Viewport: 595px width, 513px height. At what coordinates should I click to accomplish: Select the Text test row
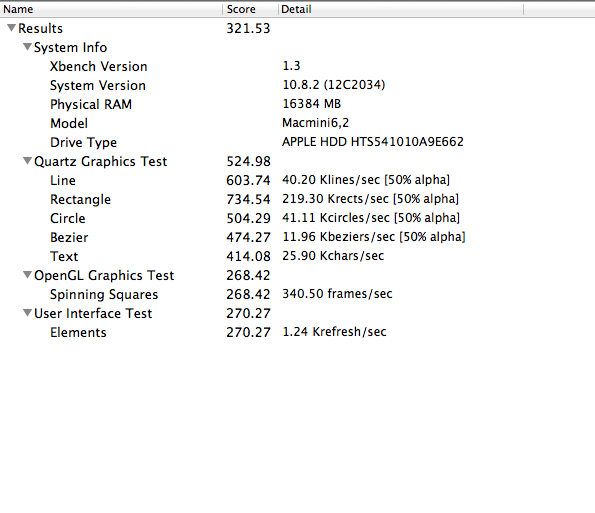pos(298,256)
